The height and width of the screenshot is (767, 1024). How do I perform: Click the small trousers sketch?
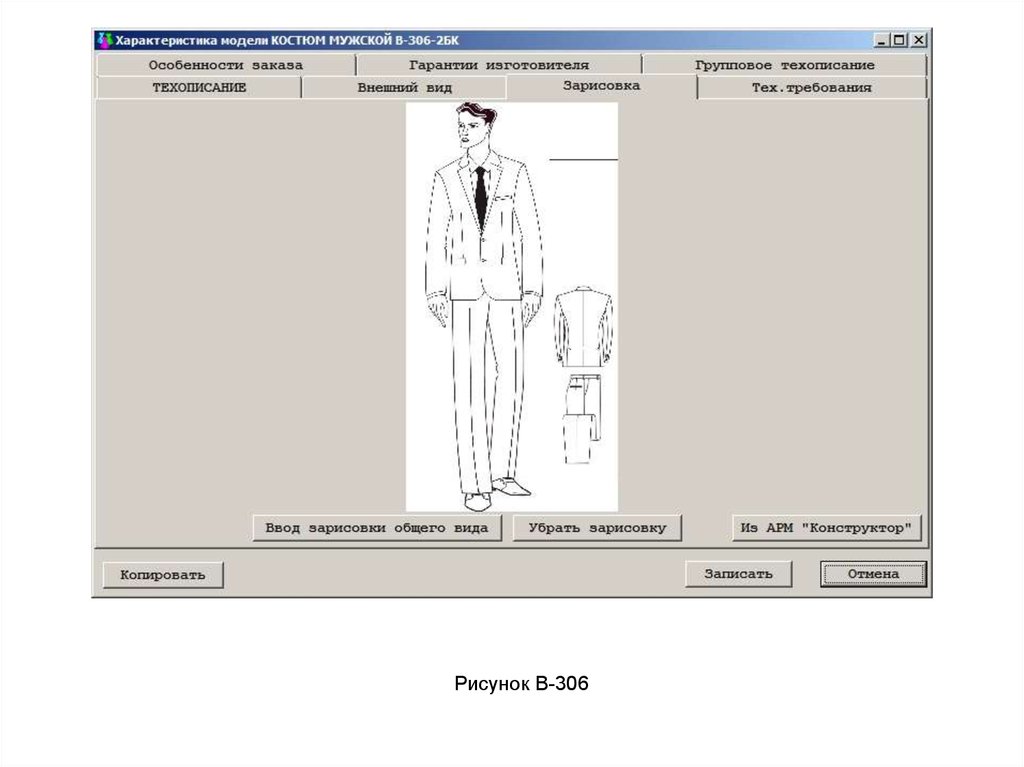coord(579,419)
